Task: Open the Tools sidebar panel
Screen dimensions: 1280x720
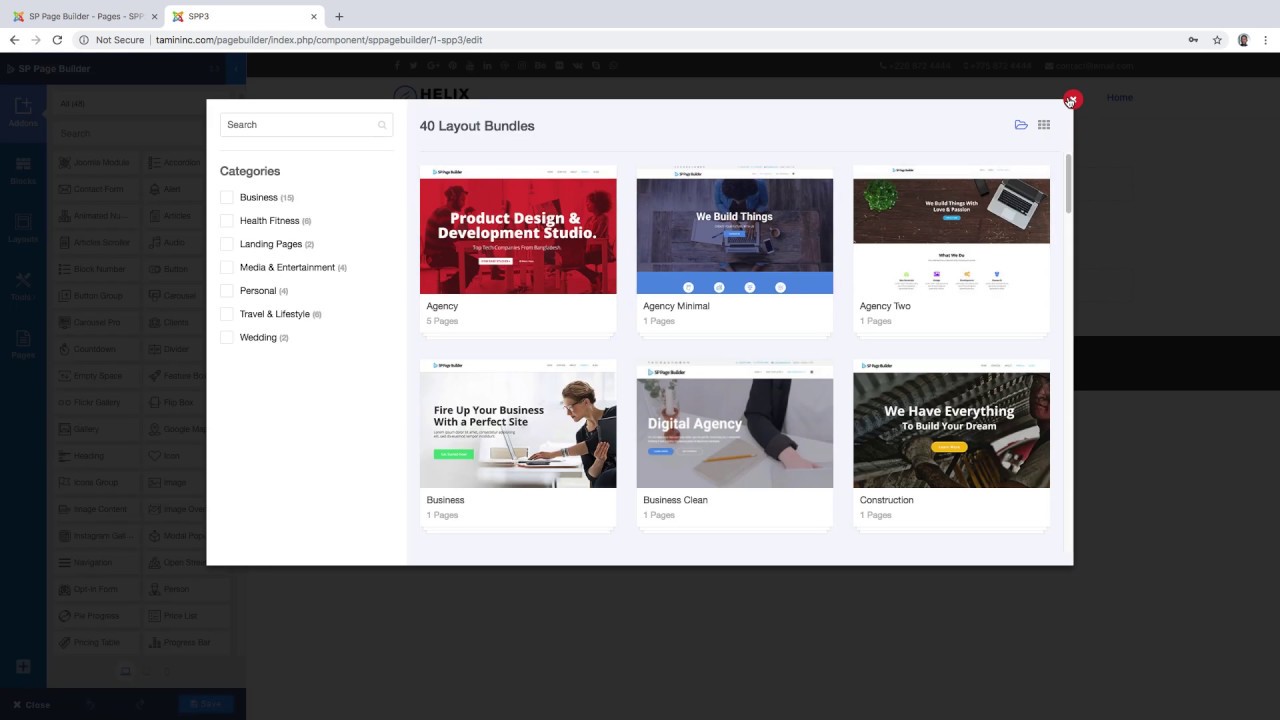Action: tap(23, 286)
